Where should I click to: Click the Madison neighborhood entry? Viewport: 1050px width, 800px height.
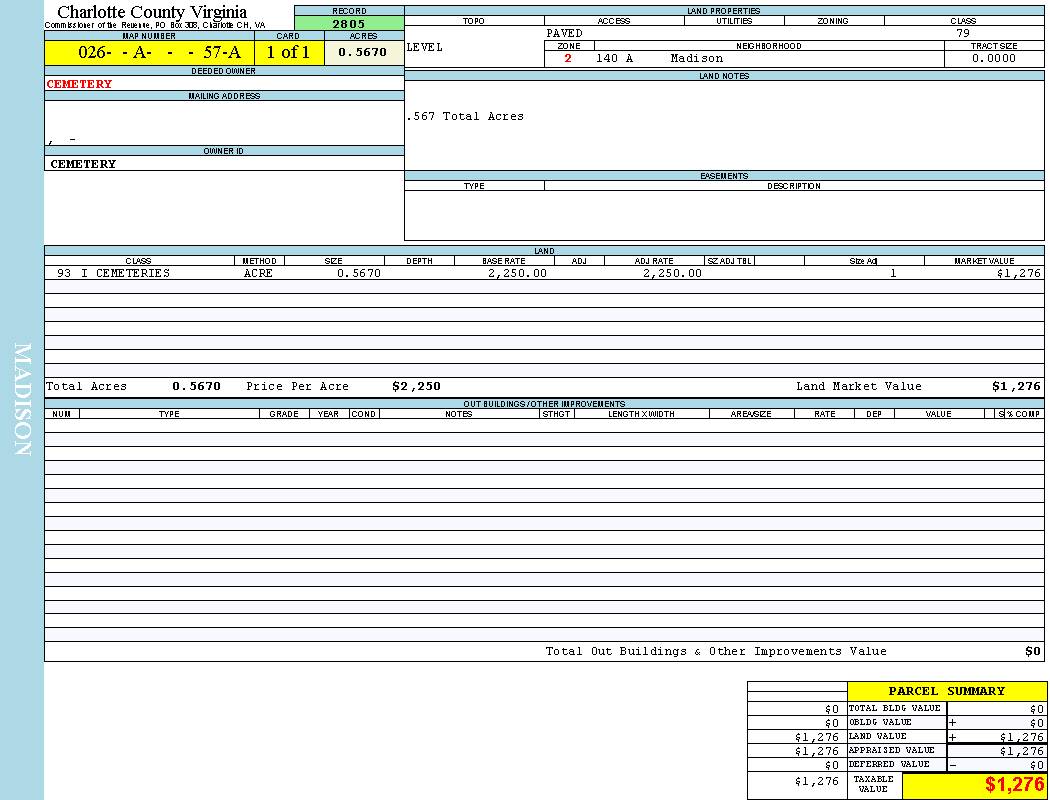click(x=696, y=58)
